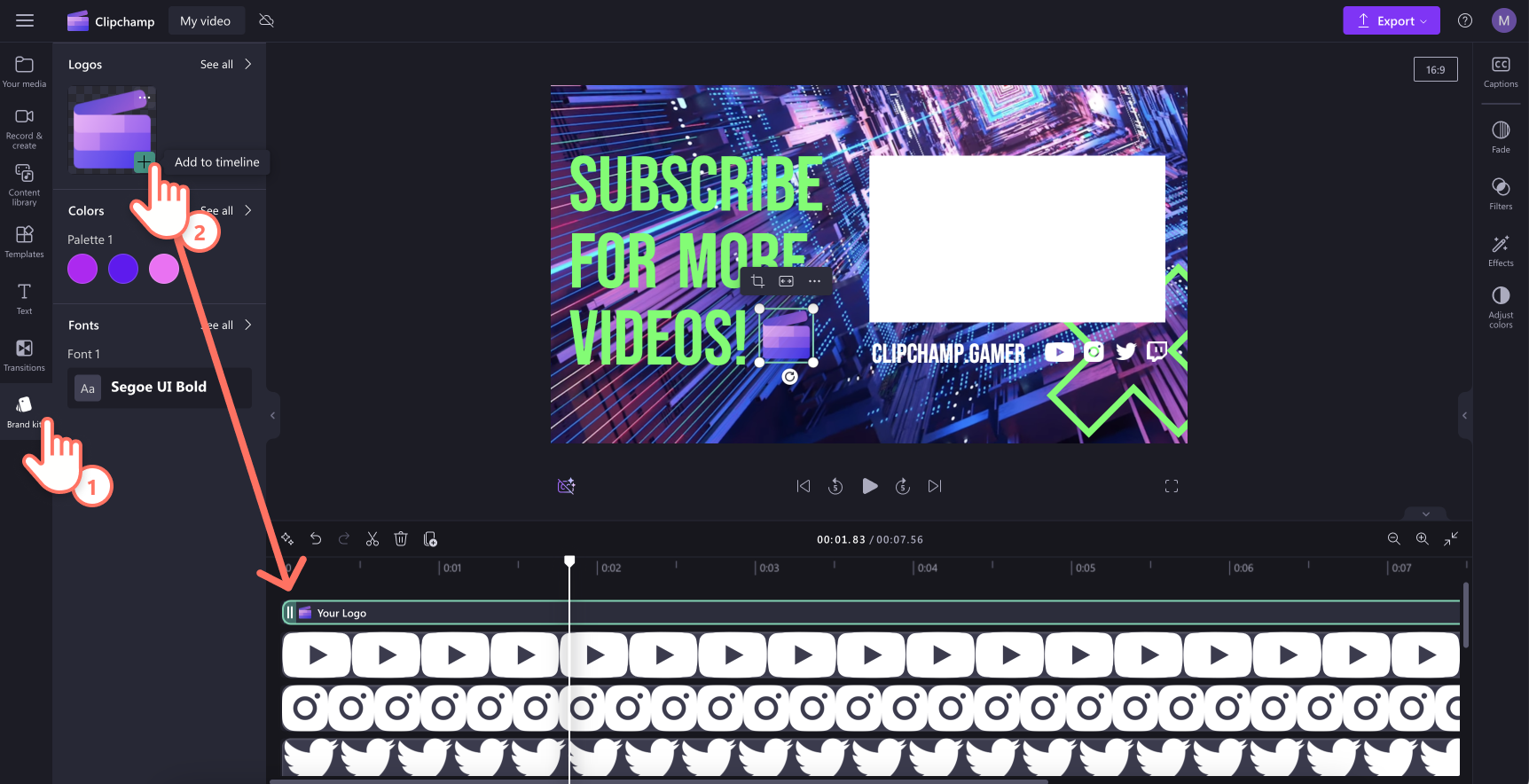Change the 16:9 aspect ratio
The image size is (1529, 784).
pyautogui.click(x=1435, y=69)
